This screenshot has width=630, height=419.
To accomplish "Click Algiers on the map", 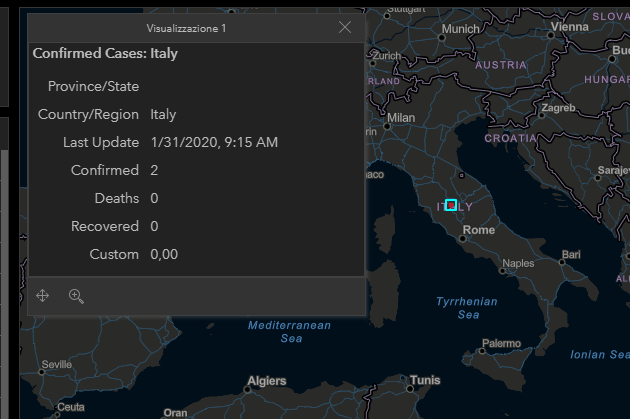I will (x=267, y=381).
